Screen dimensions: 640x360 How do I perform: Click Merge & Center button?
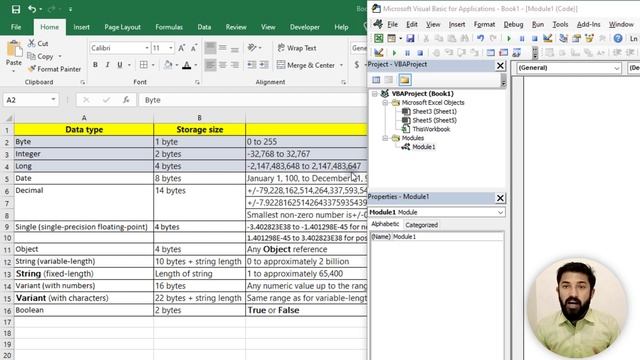point(306,65)
